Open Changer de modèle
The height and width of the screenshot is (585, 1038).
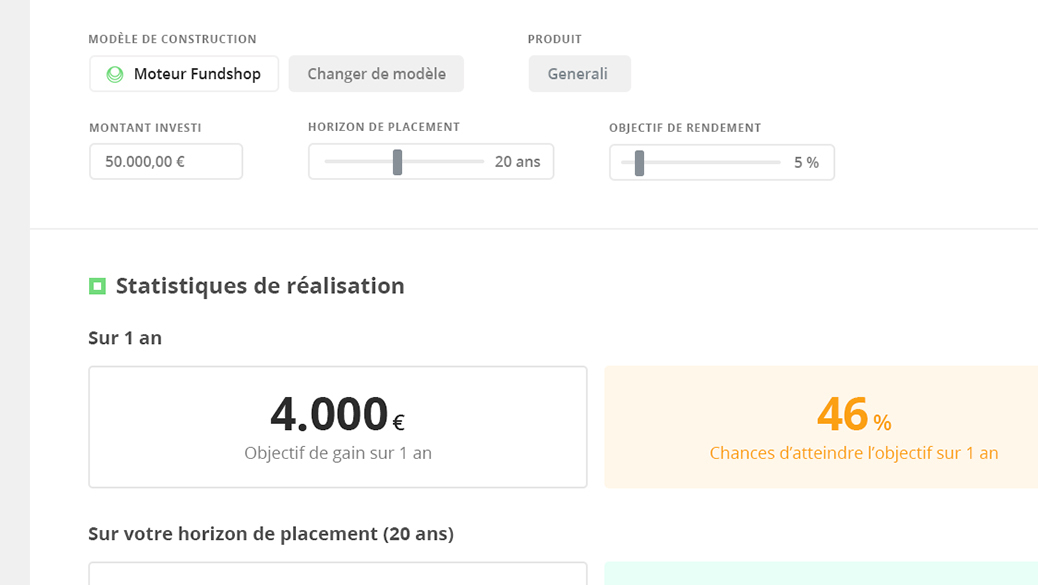376,73
